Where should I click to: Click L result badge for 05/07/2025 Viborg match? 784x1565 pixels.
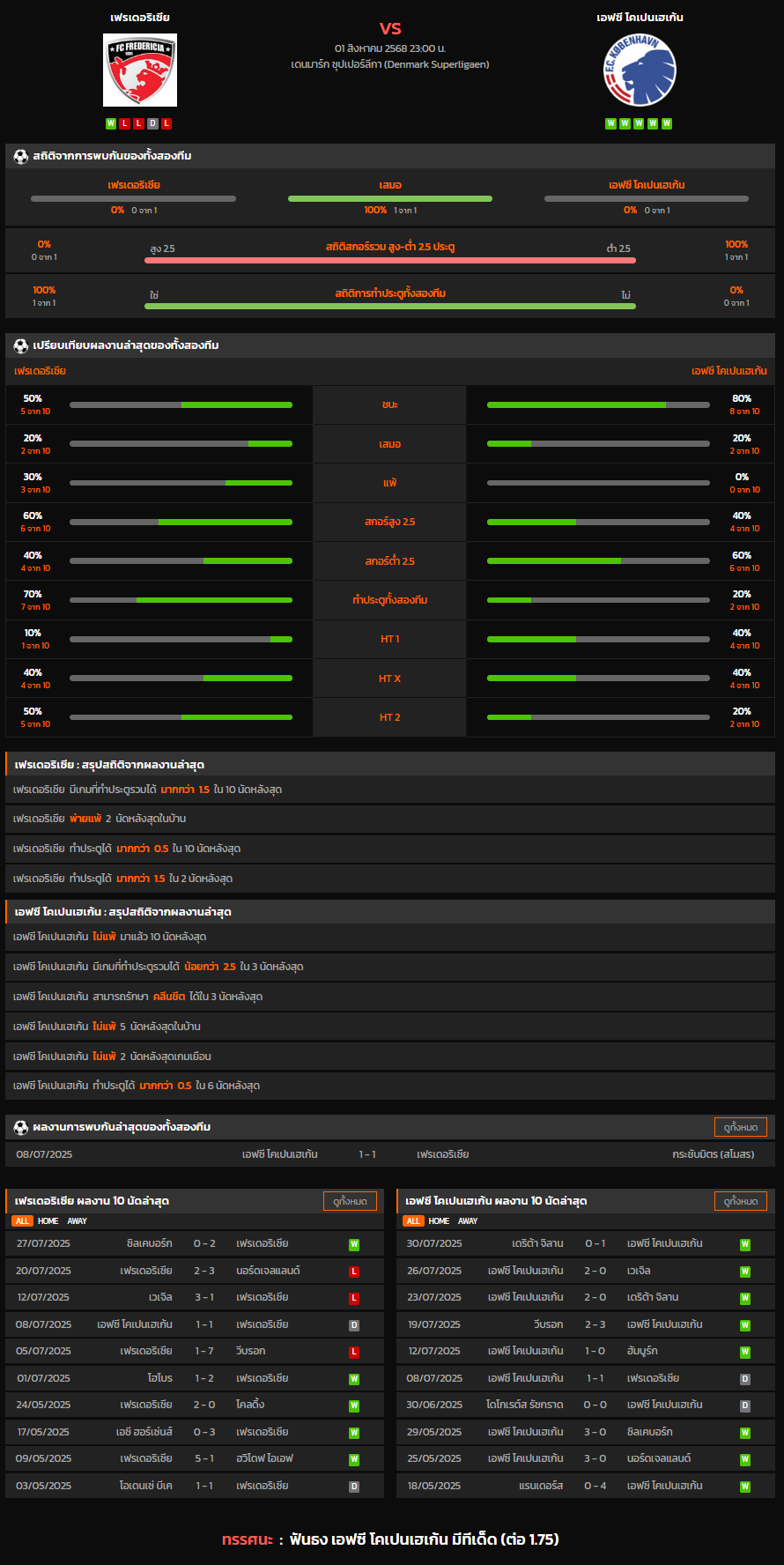click(x=354, y=1352)
